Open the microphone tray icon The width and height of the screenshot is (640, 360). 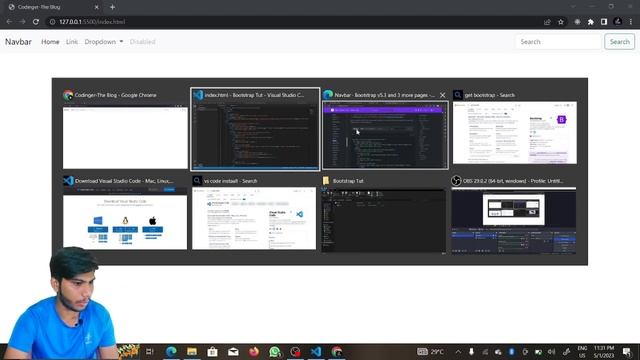[x=471, y=351]
